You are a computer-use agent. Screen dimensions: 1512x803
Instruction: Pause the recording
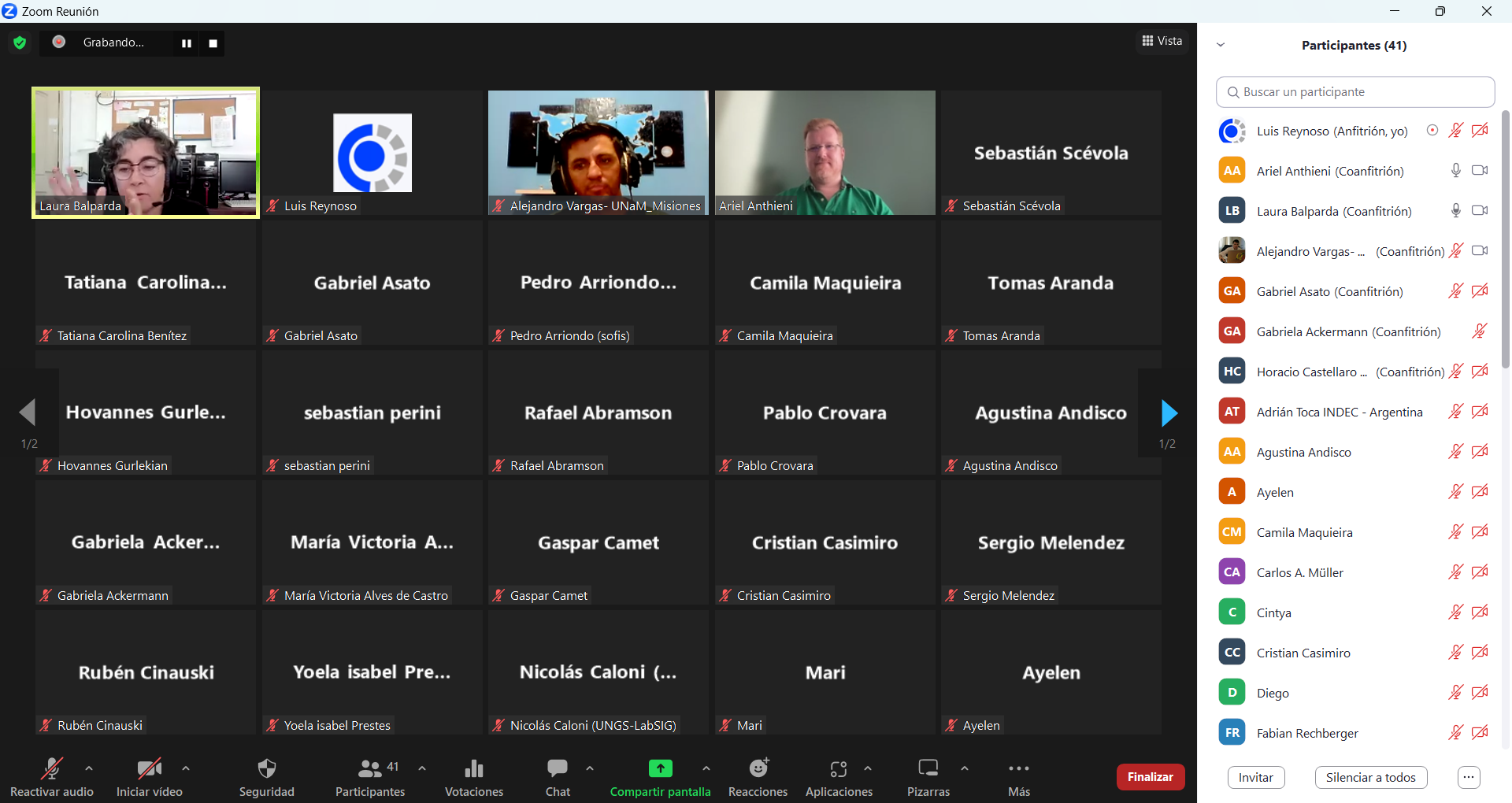[x=187, y=43]
